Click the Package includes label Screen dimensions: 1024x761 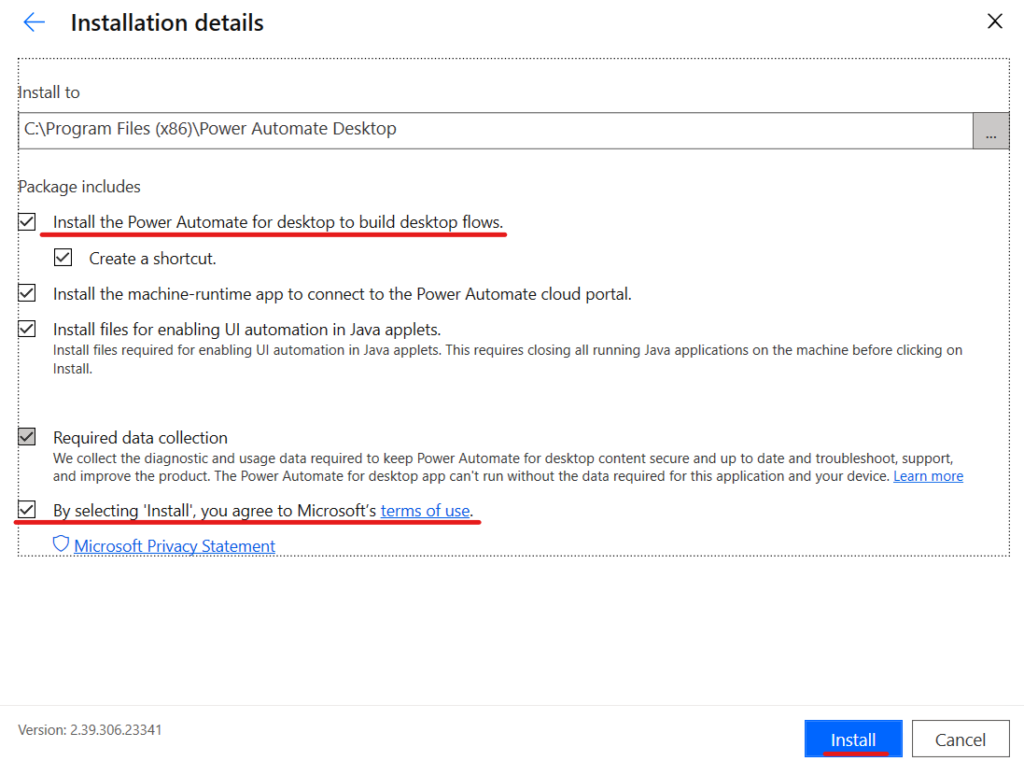point(79,187)
